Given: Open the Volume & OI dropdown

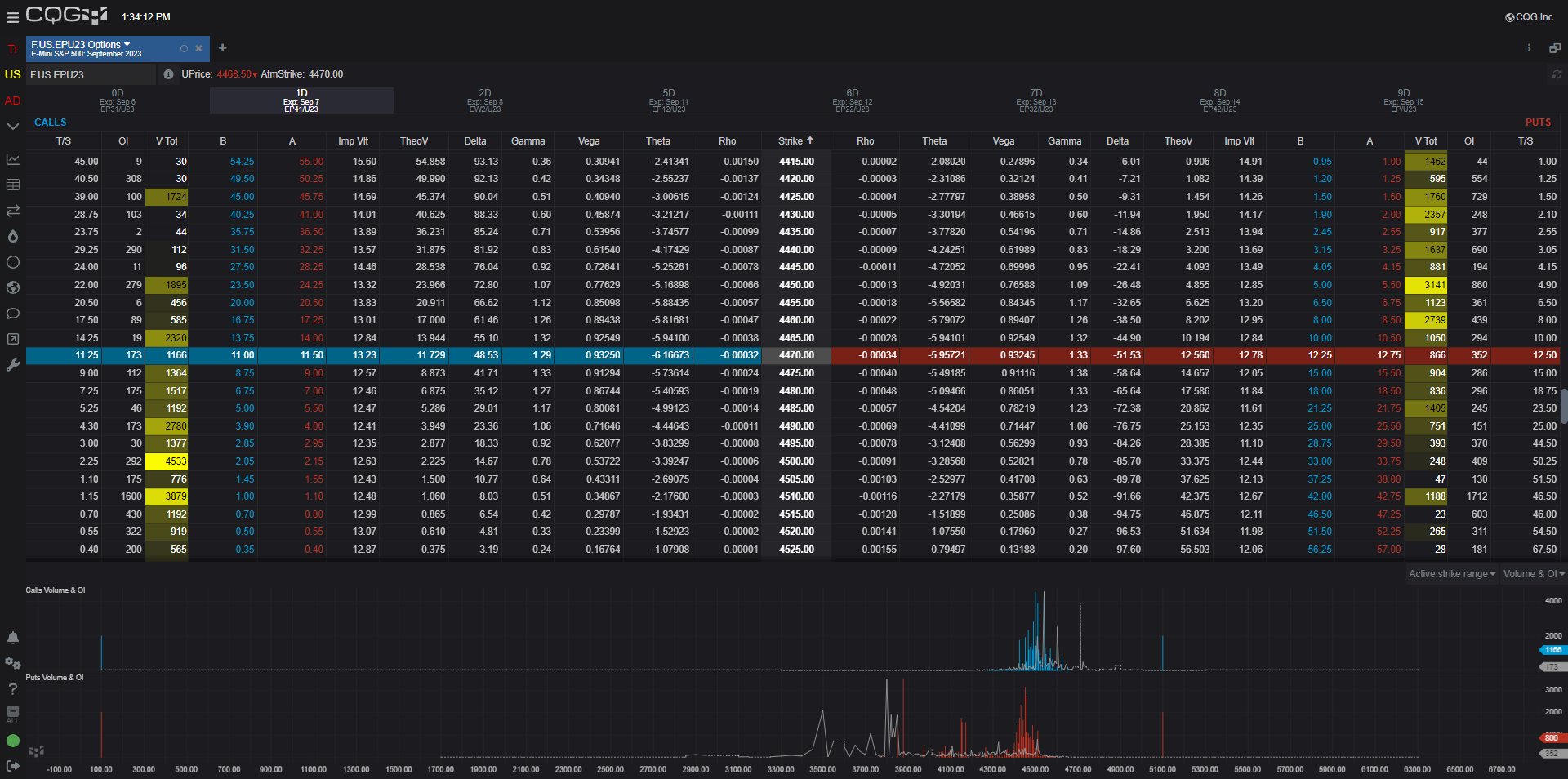Looking at the screenshot, I should coord(1533,574).
